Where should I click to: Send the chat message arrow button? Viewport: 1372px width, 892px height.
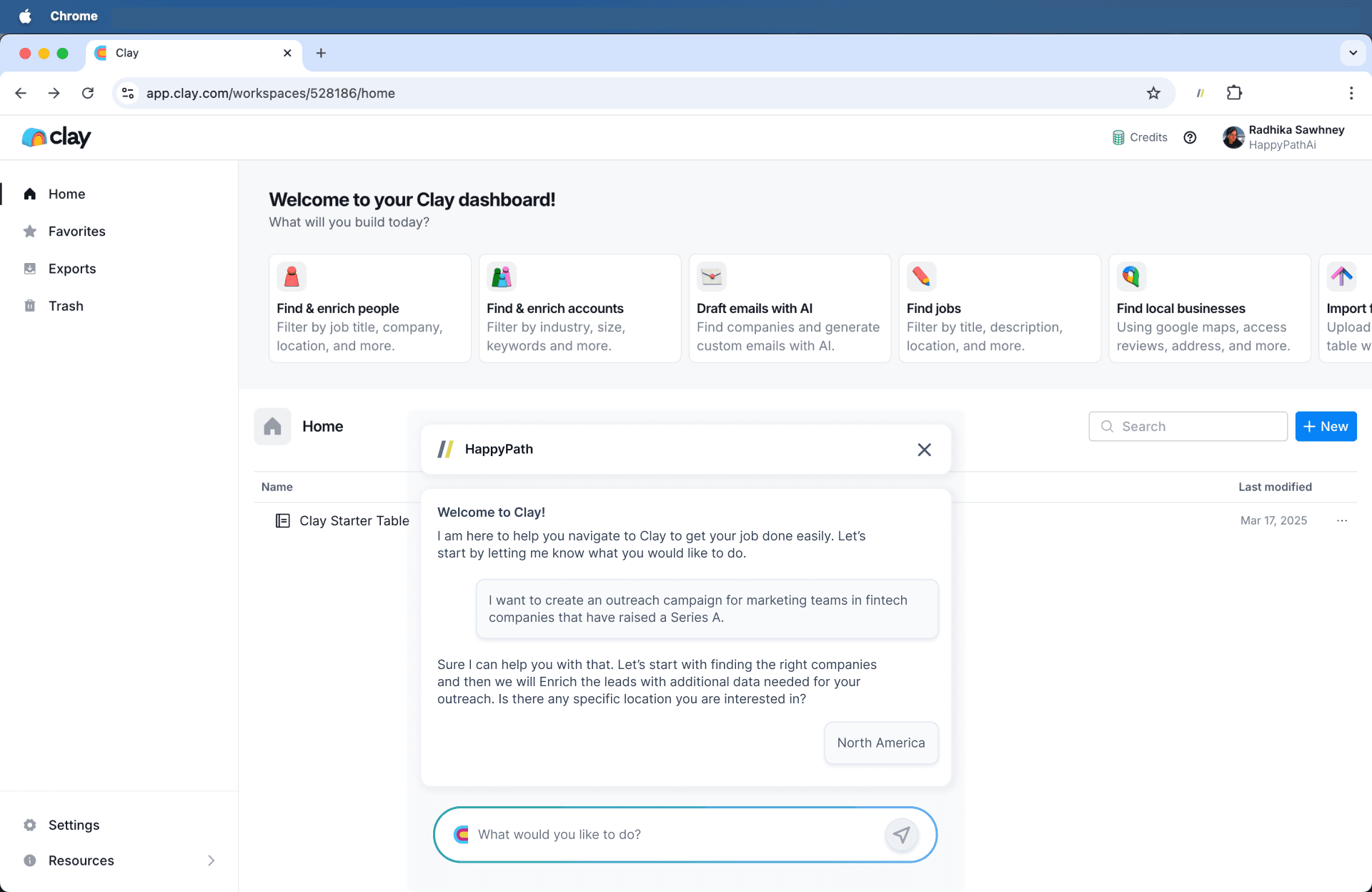902,834
